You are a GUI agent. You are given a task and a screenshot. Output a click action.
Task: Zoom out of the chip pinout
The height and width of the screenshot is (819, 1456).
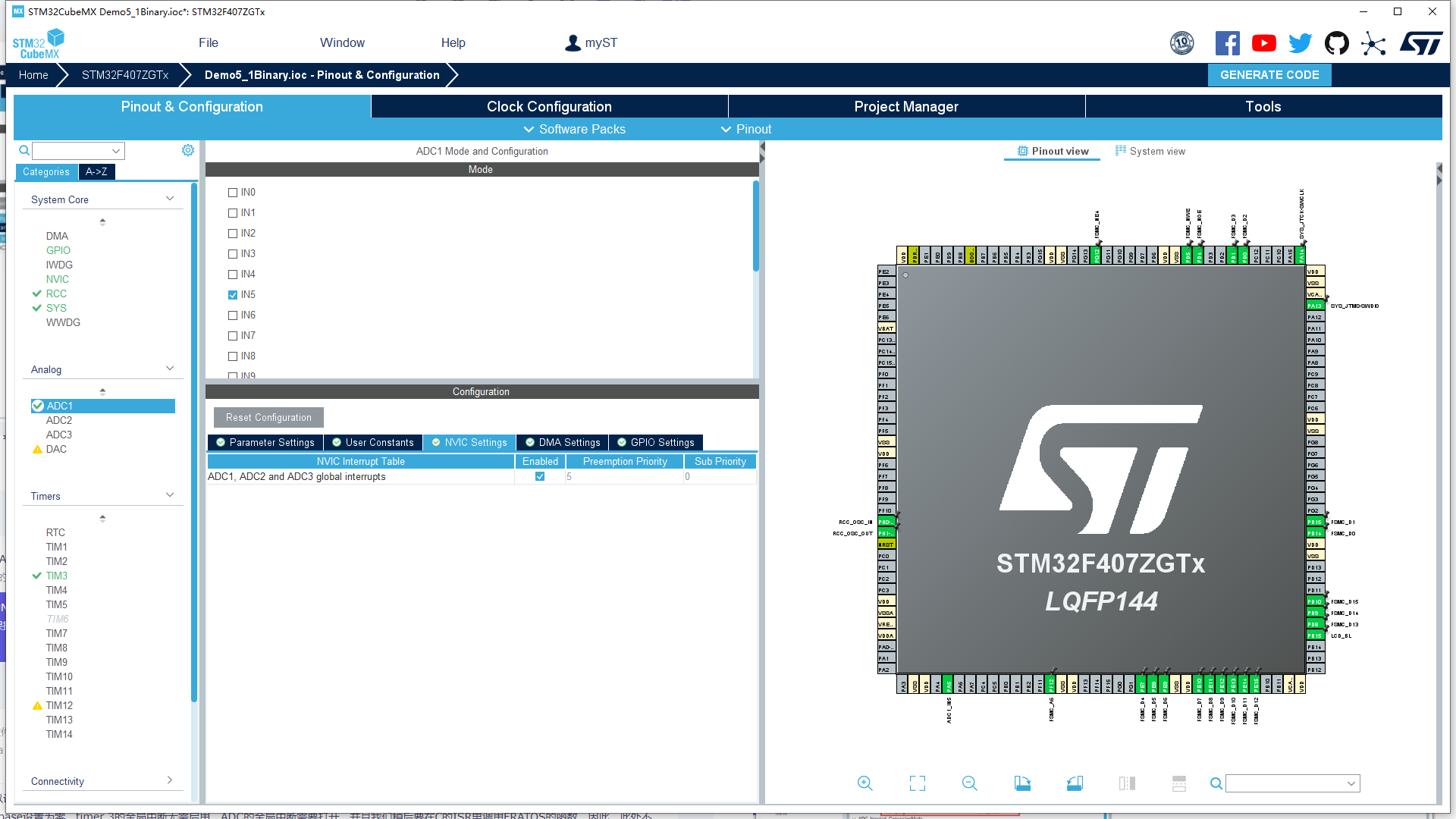pyautogui.click(x=969, y=783)
